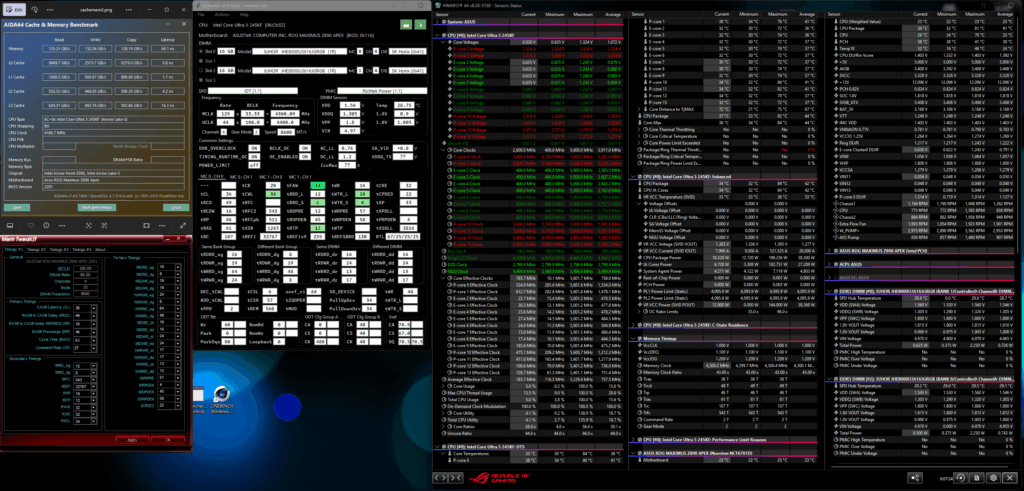Click the green double-arrow button in the memory info tool

[x=406, y=25]
